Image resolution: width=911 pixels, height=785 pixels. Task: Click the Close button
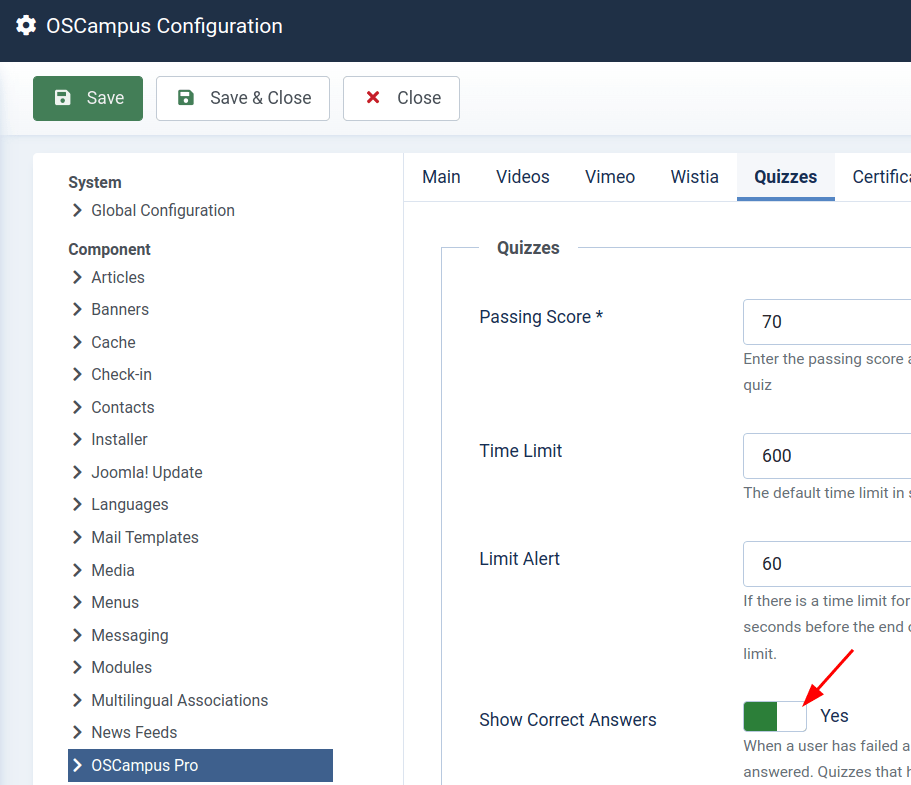point(401,98)
